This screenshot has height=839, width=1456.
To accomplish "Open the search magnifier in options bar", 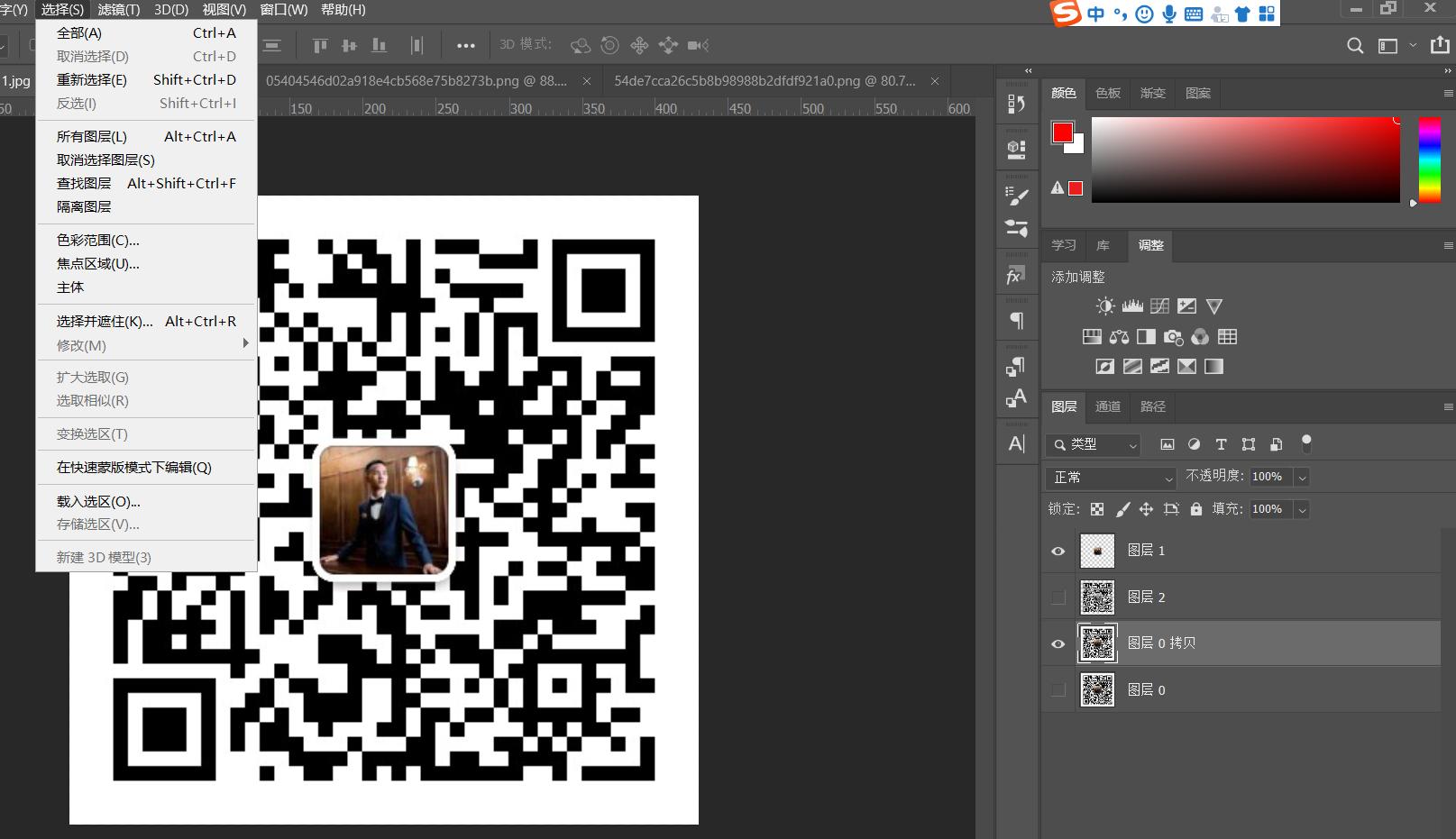I will tap(1354, 46).
